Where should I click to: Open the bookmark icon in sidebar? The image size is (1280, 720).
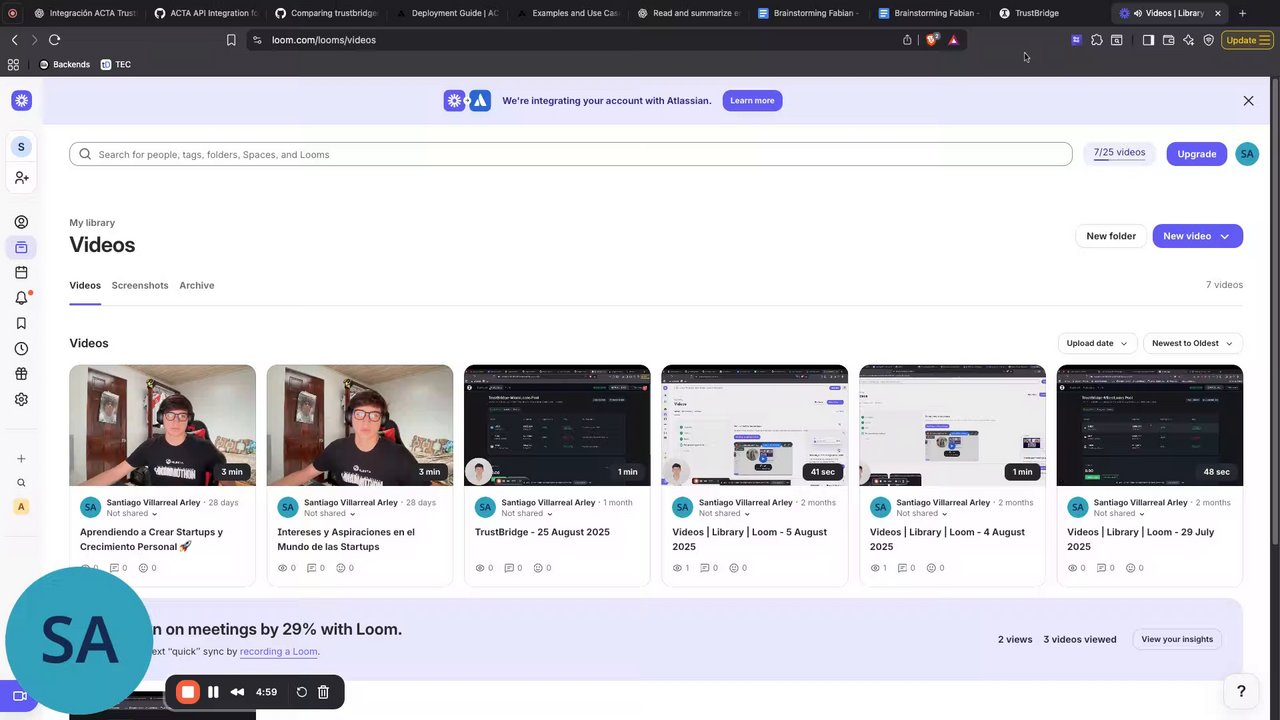(x=21, y=323)
